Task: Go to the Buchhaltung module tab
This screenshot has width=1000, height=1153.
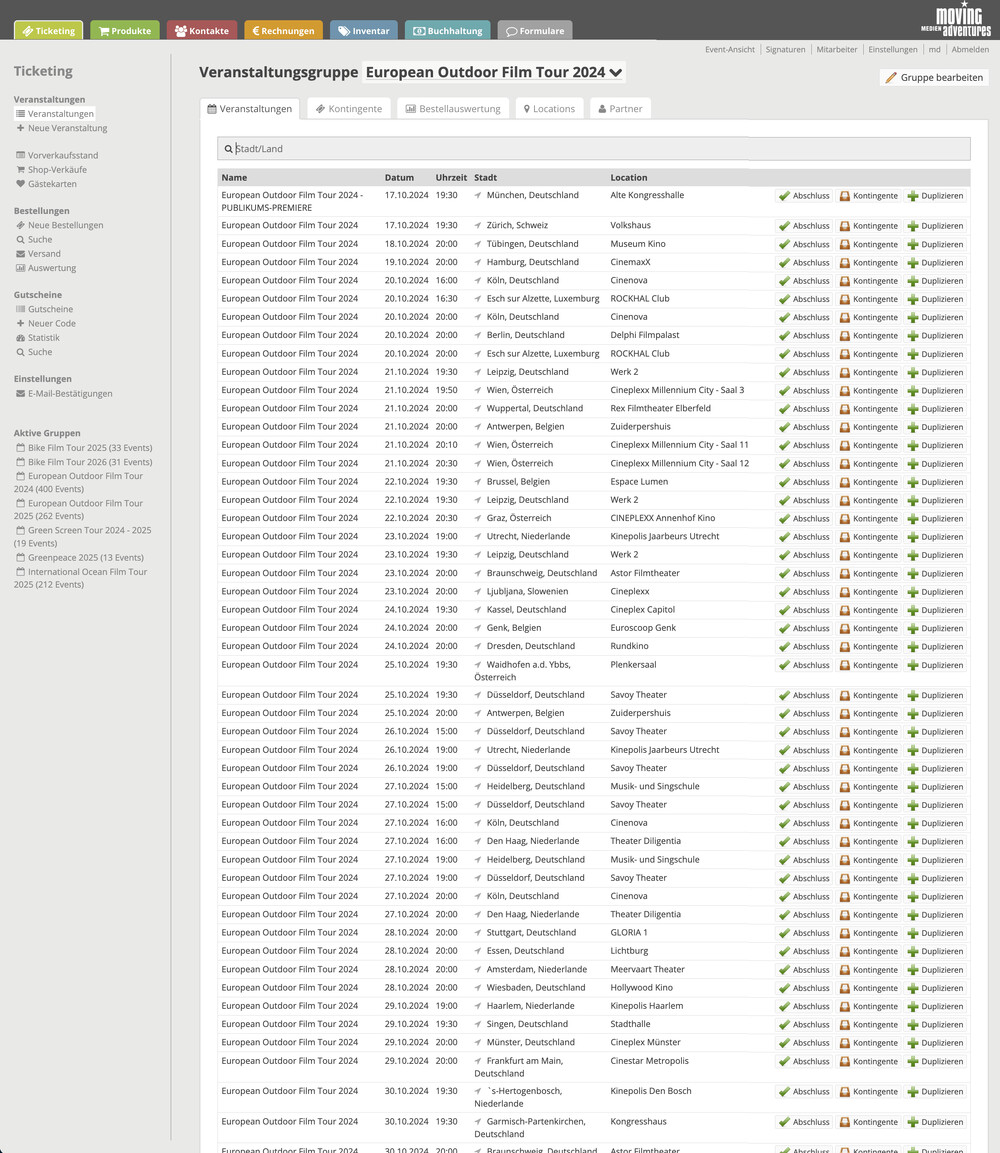Action: point(447,31)
